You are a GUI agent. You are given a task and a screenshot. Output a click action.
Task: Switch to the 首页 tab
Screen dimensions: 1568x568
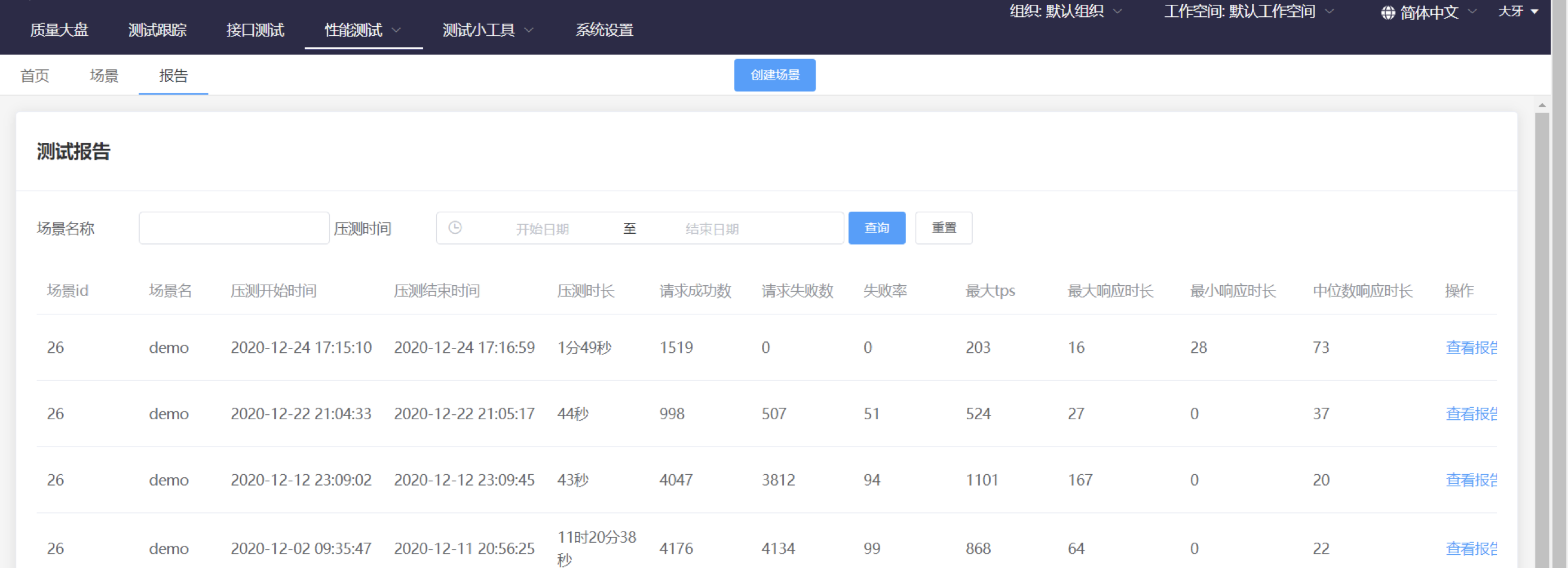[35, 75]
